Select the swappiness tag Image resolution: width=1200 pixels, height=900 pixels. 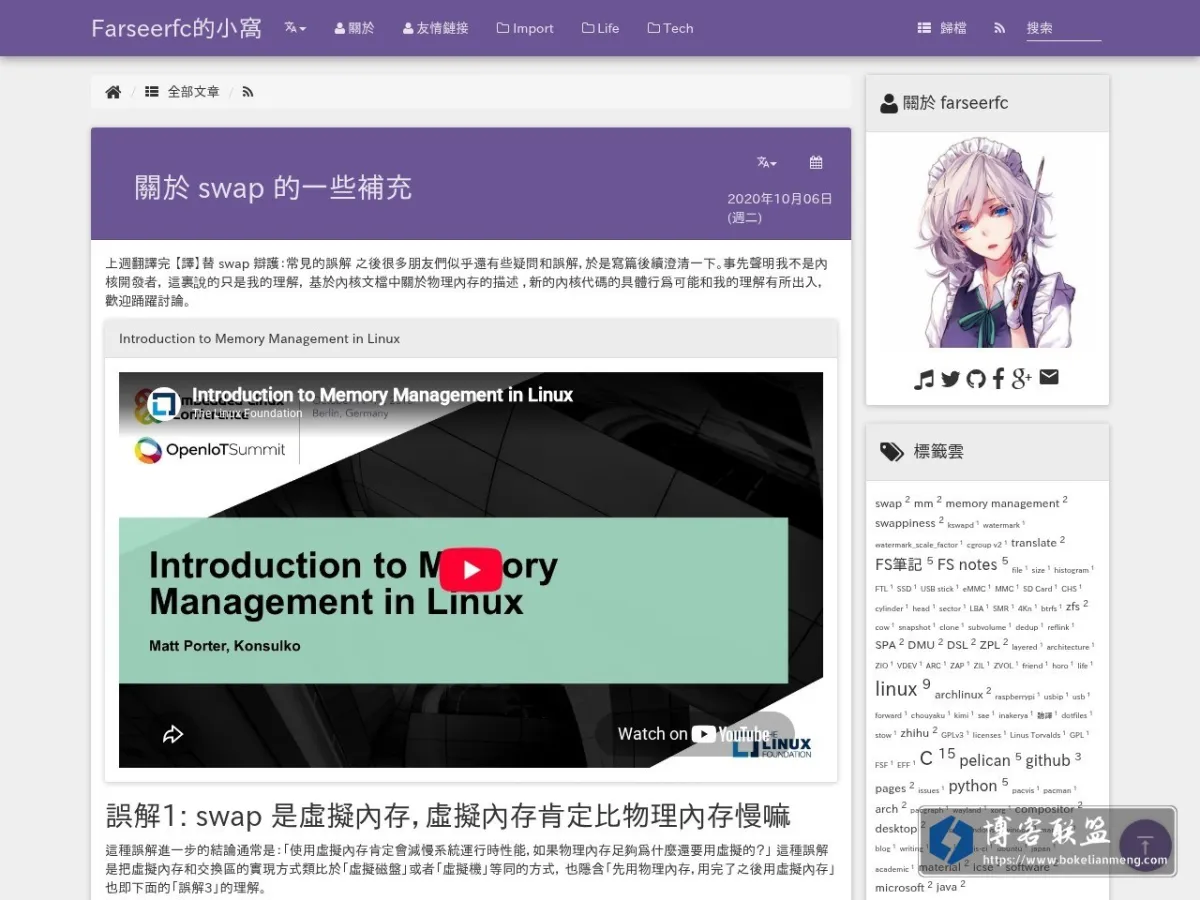click(x=905, y=523)
